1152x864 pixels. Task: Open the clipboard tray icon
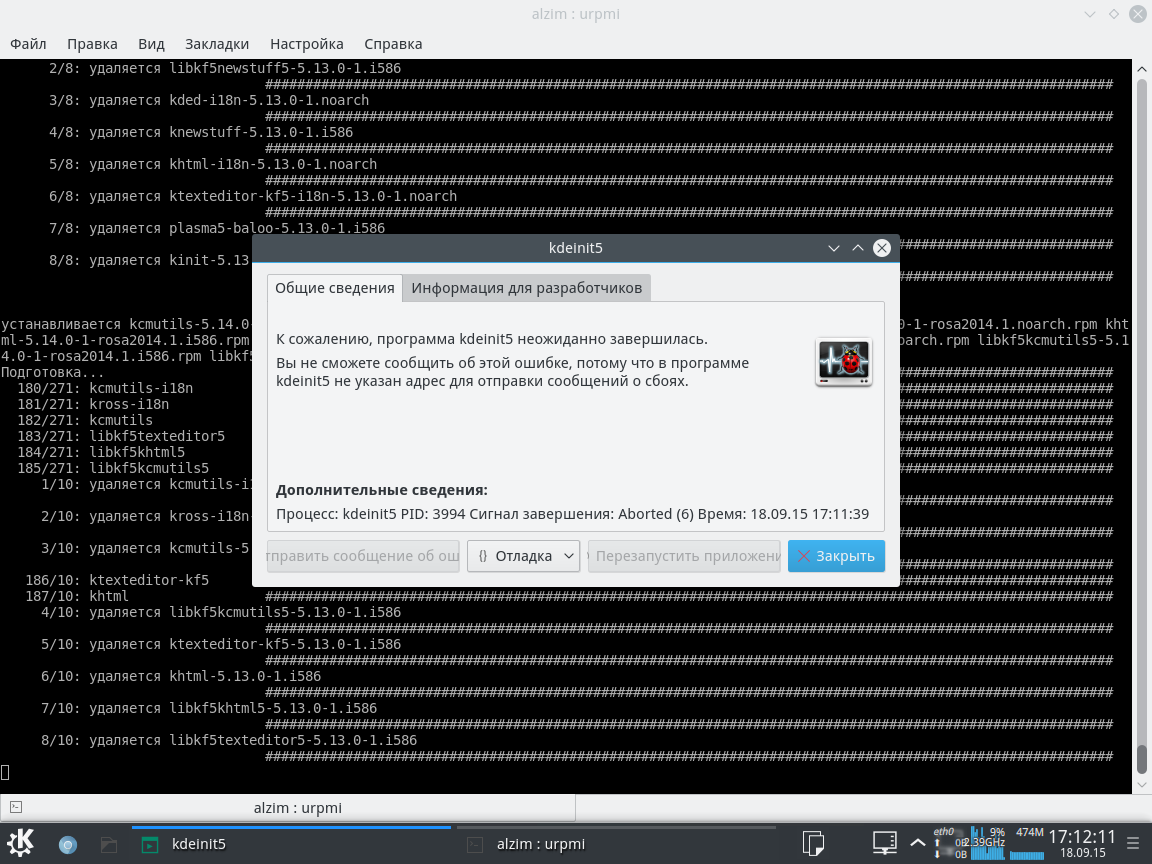point(813,843)
